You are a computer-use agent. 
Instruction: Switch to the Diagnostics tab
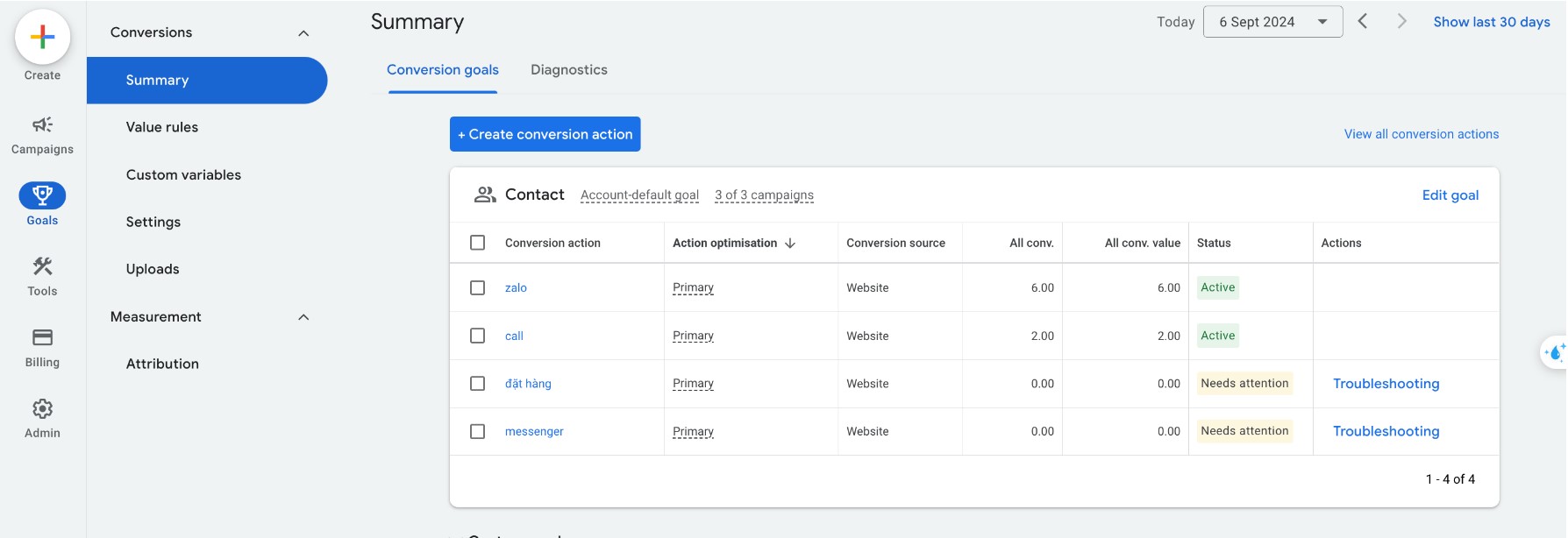point(569,70)
